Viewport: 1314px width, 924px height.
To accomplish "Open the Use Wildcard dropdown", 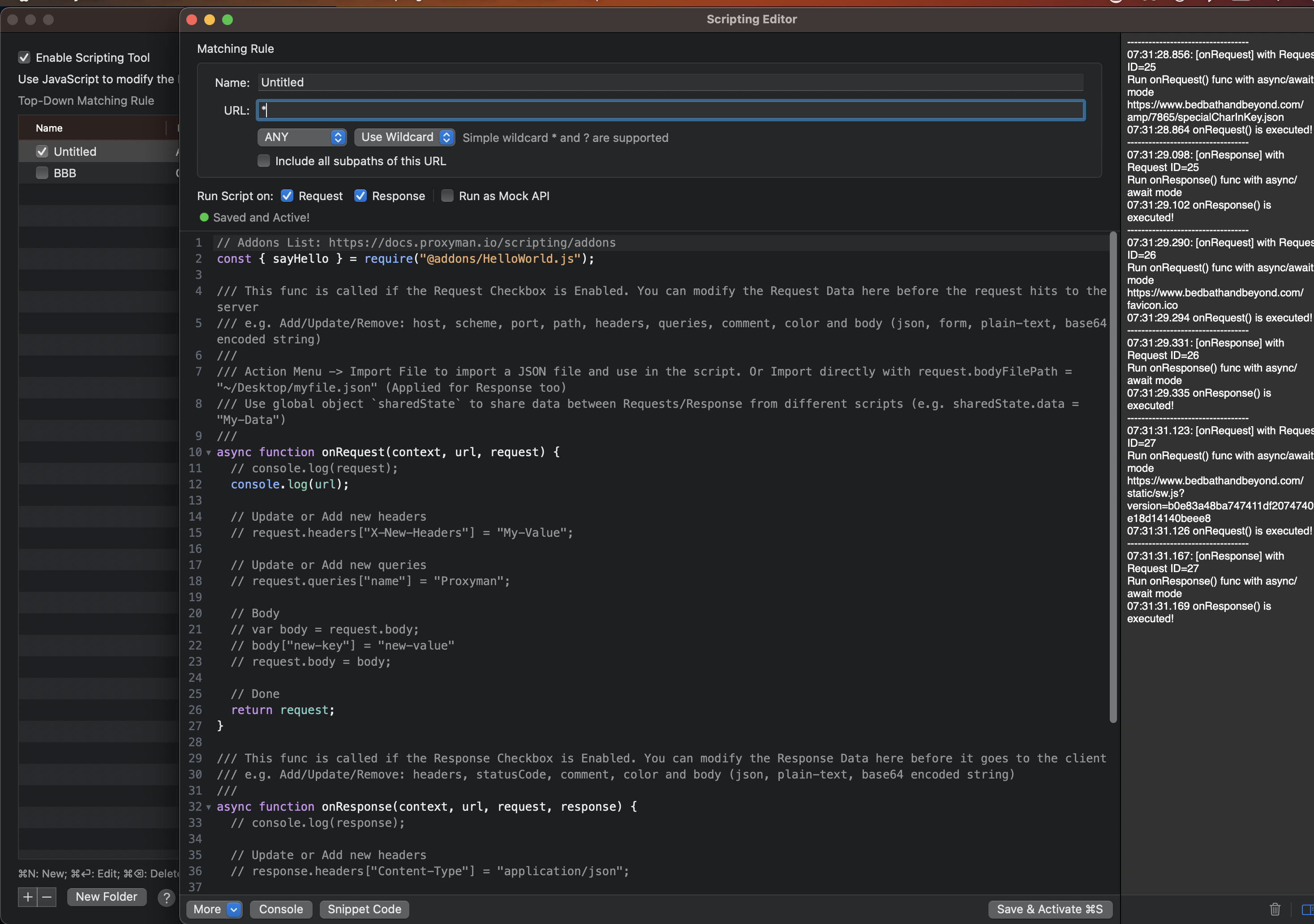I will pyautogui.click(x=404, y=137).
